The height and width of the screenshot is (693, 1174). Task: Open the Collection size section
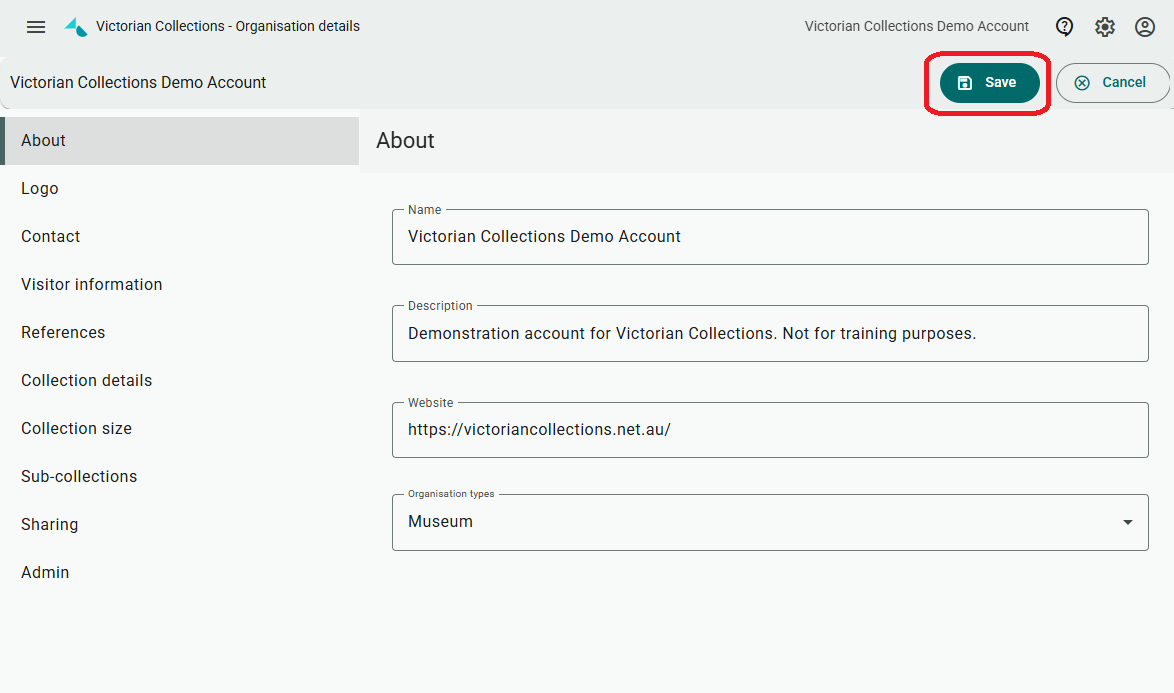(180, 428)
